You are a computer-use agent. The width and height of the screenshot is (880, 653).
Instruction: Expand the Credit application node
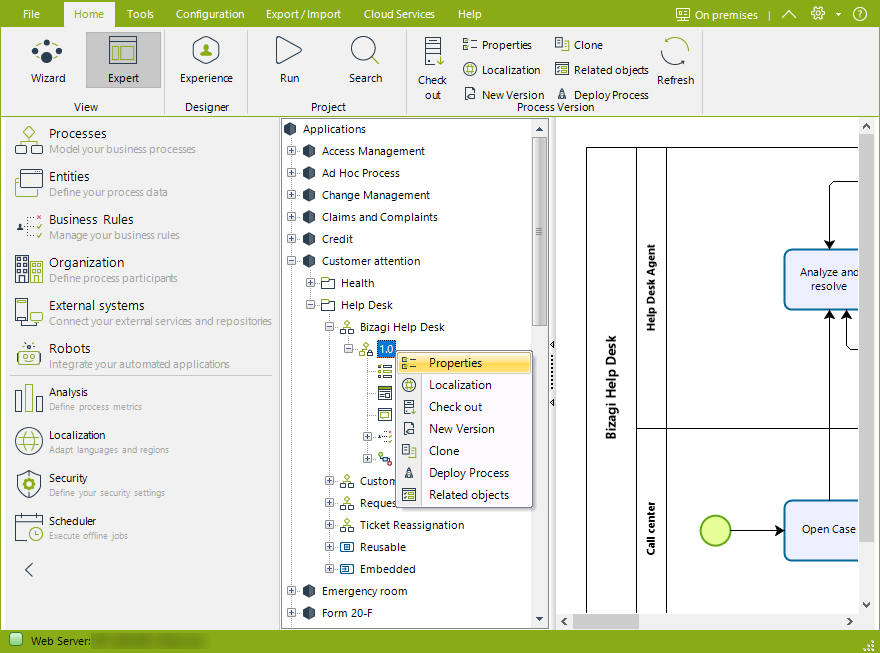(291, 238)
